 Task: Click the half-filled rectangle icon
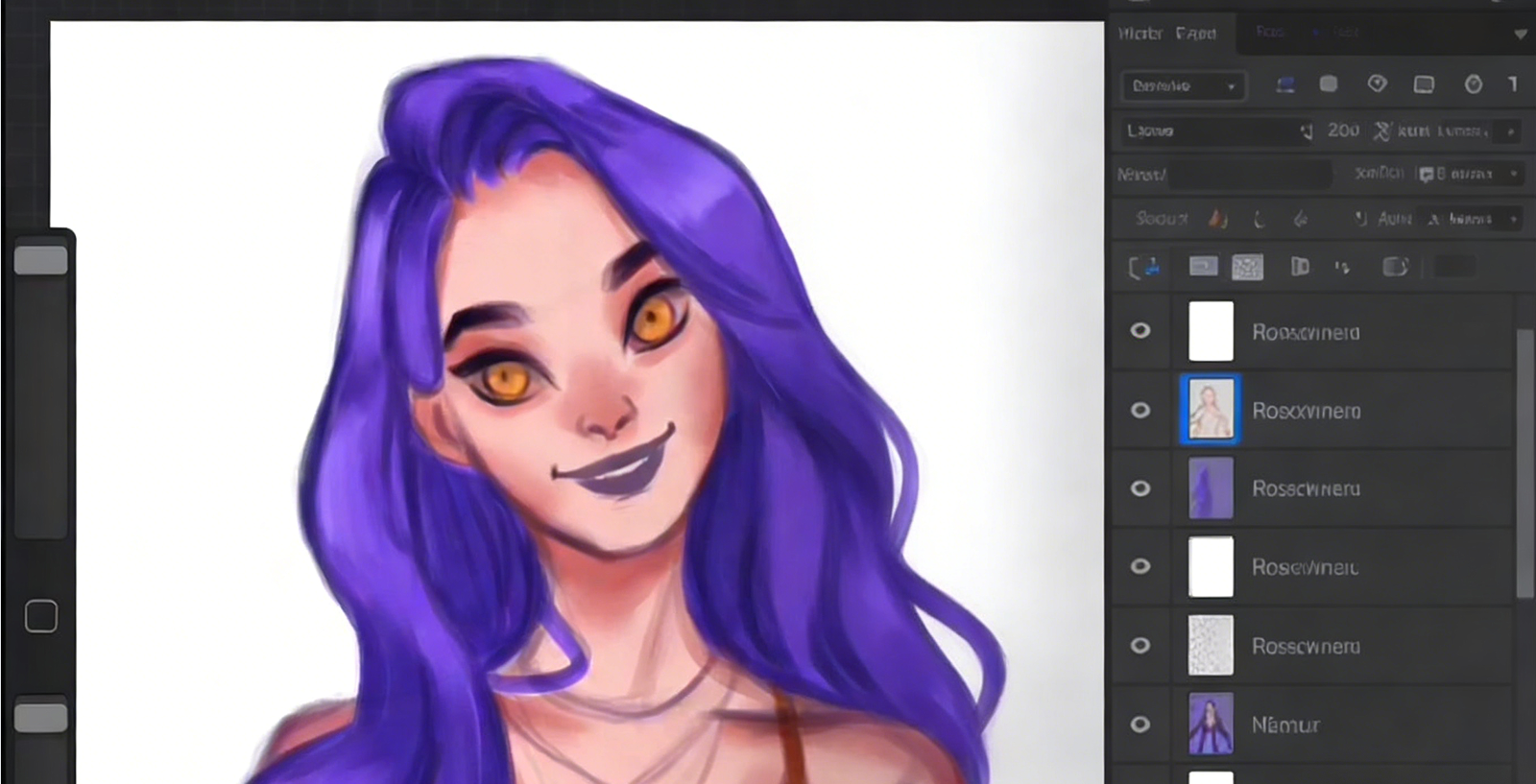tap(1300, 267)
